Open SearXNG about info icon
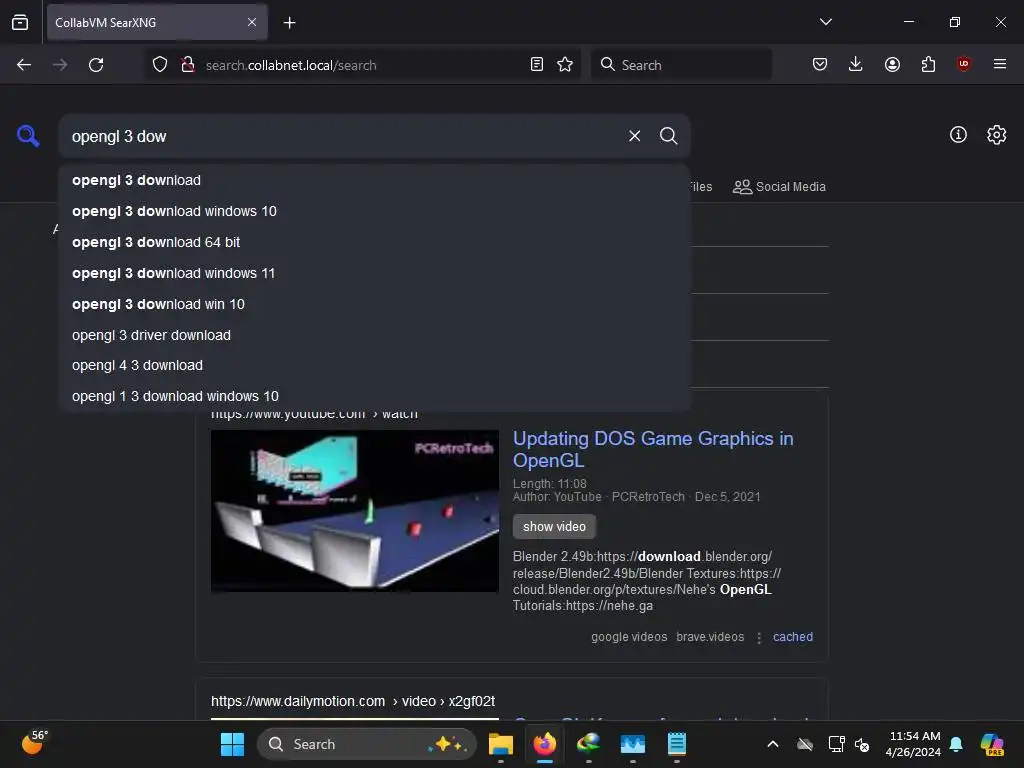Viewport: 1024px width, 768px height. click(x=958, y=135)
